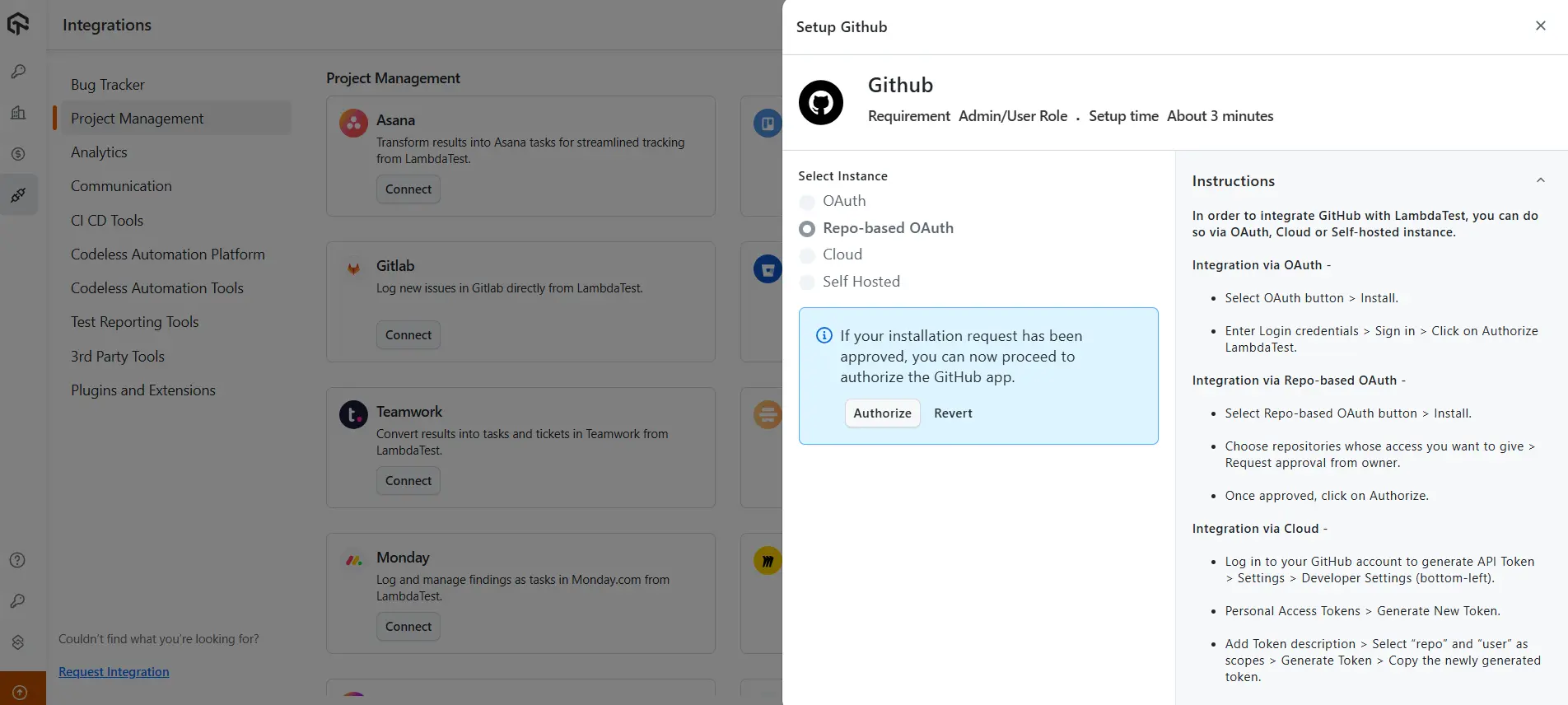
Task: Click the Teamwork app icon
Action: click(x=353, y=414)
